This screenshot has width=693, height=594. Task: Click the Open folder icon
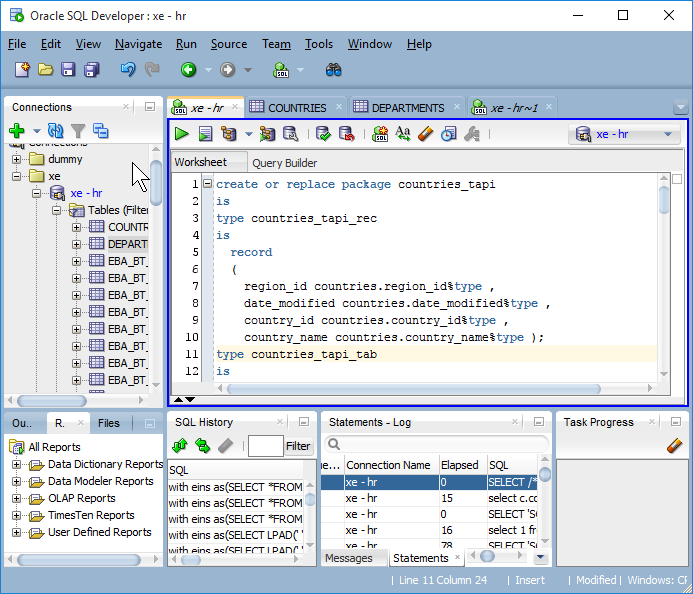pyautogui.click(x=45, y=69)
